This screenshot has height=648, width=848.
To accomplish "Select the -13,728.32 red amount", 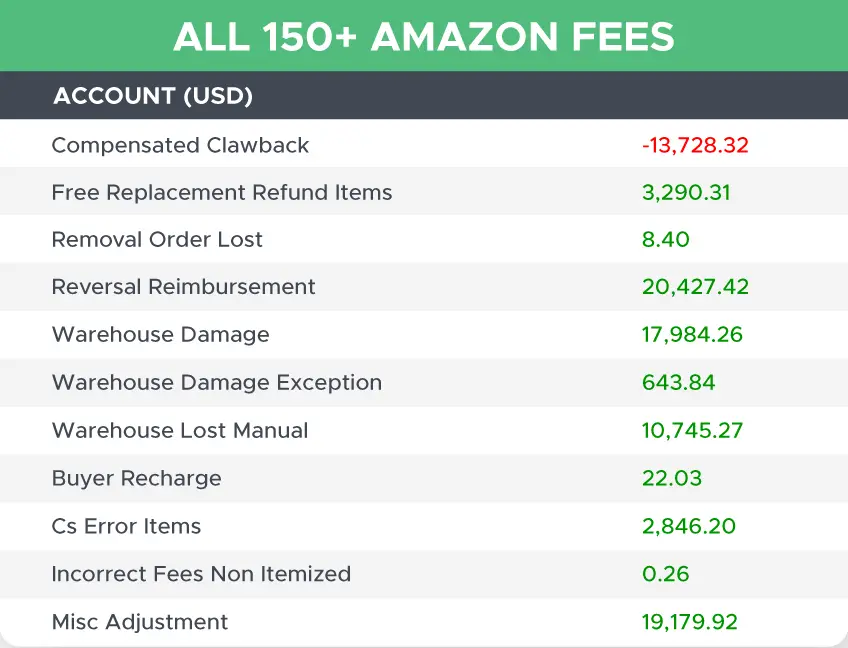I will (x=695, y=145).
